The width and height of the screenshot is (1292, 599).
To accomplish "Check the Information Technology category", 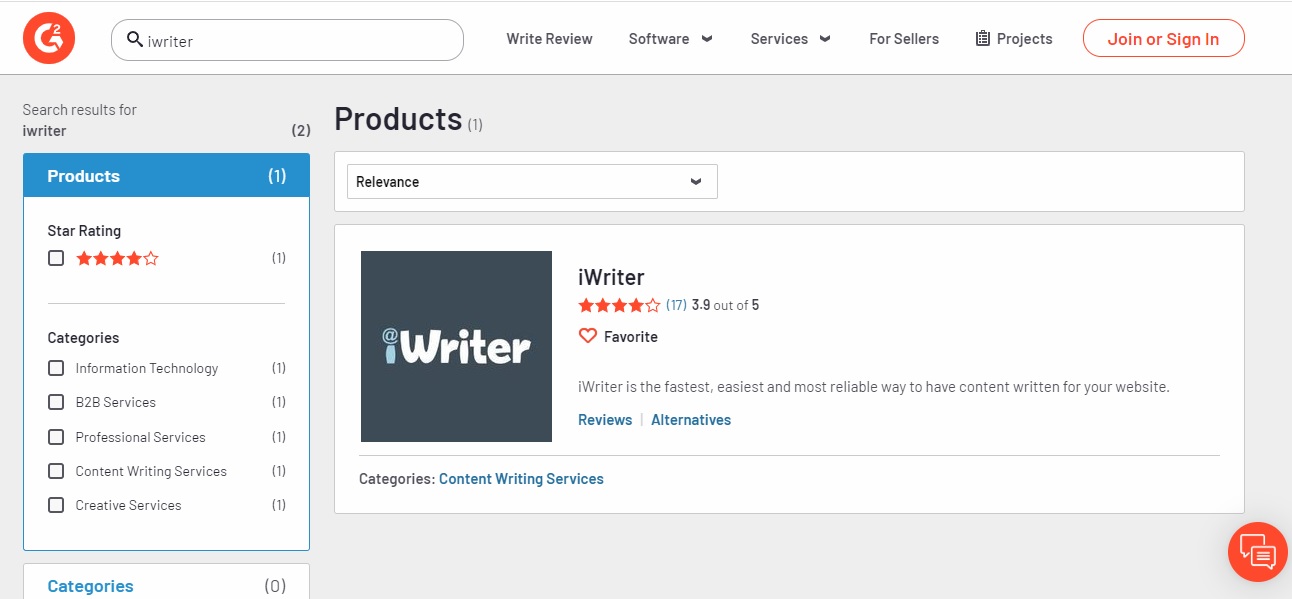I will tap(56, 368).
